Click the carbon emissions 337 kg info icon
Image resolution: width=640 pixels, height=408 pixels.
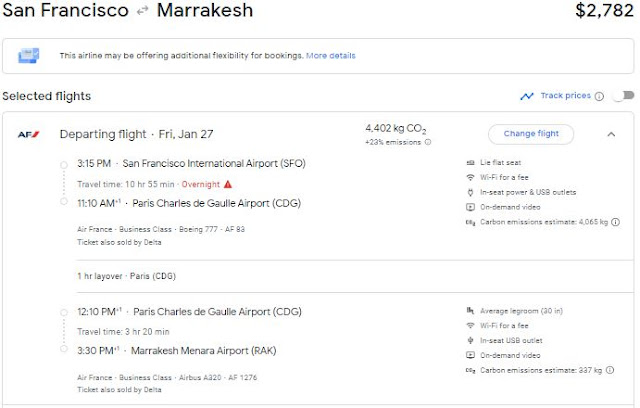click(x=623, y=370)
